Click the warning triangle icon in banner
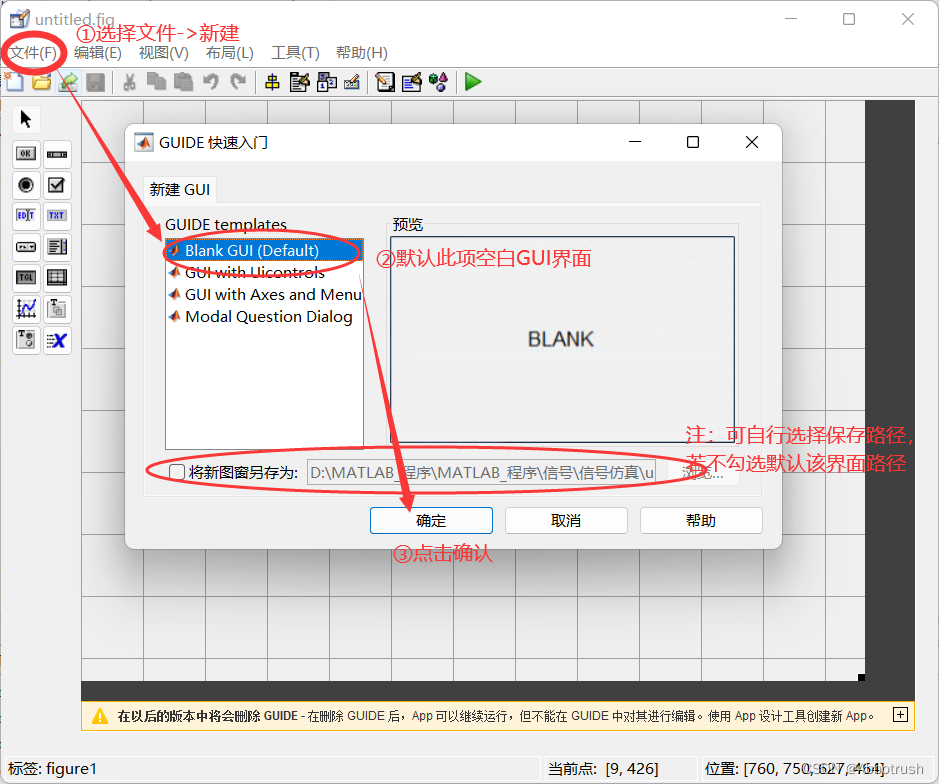The height and width of the screenshot is (784, 939). pos(100,716)
